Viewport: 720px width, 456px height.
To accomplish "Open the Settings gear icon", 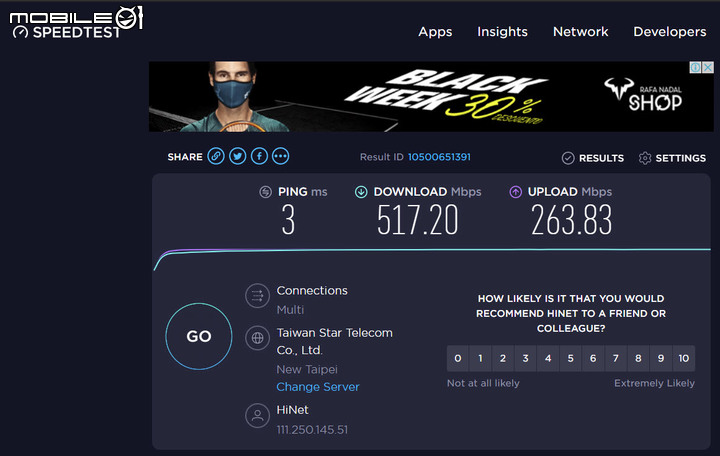I will [645, 158].
